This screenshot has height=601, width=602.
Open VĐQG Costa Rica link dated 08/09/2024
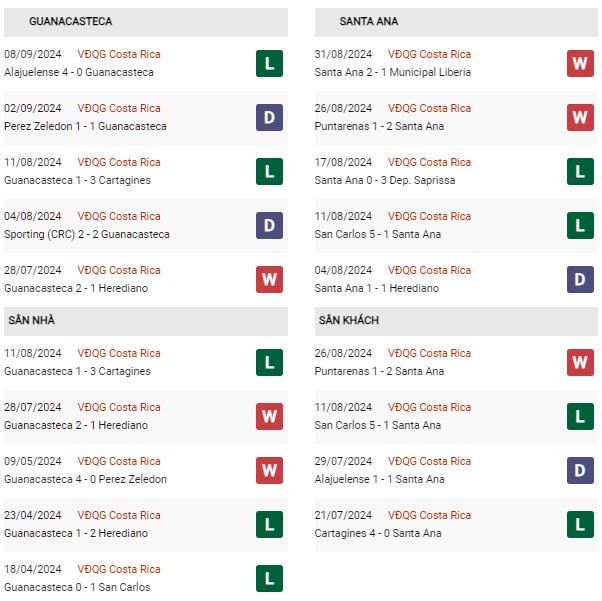coord(119,54)
